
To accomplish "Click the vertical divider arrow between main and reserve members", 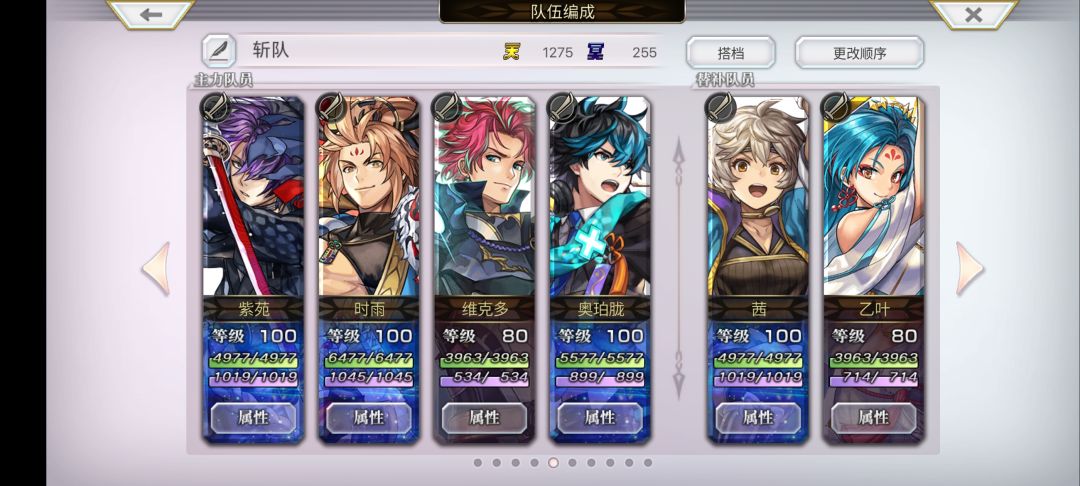I will (x=678, y=268).
